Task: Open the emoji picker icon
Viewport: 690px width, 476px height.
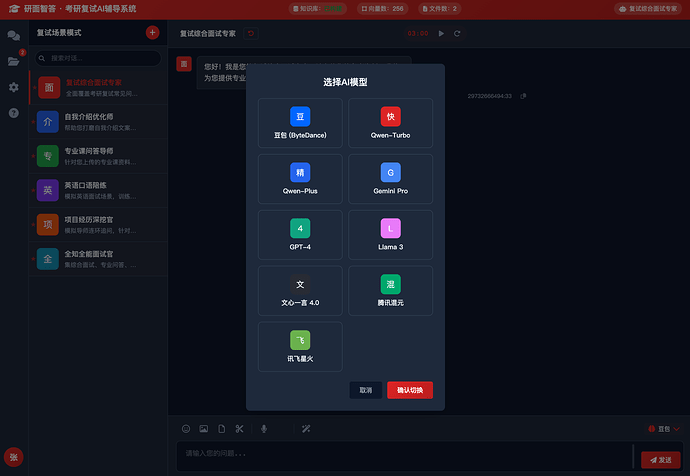Action: tap(186, 428)
